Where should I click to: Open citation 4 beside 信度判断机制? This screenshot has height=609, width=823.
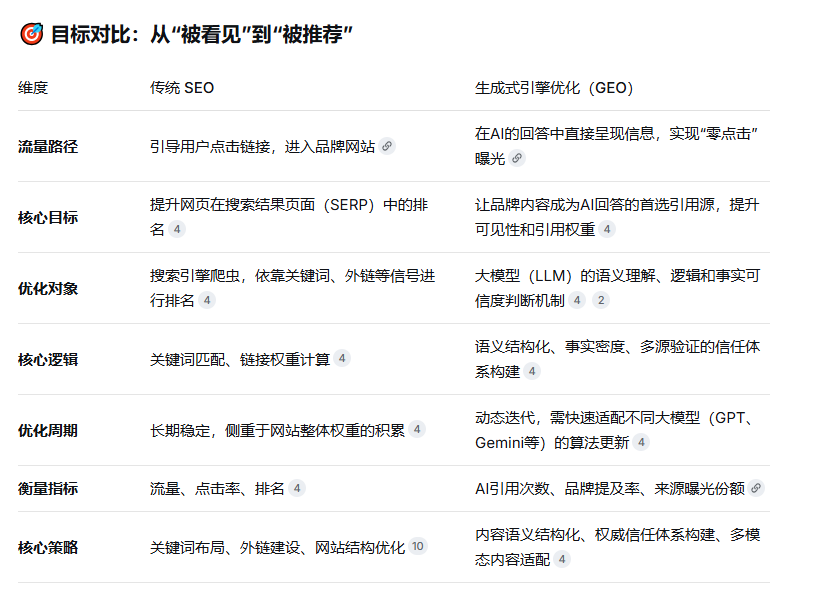click(577, 300)
